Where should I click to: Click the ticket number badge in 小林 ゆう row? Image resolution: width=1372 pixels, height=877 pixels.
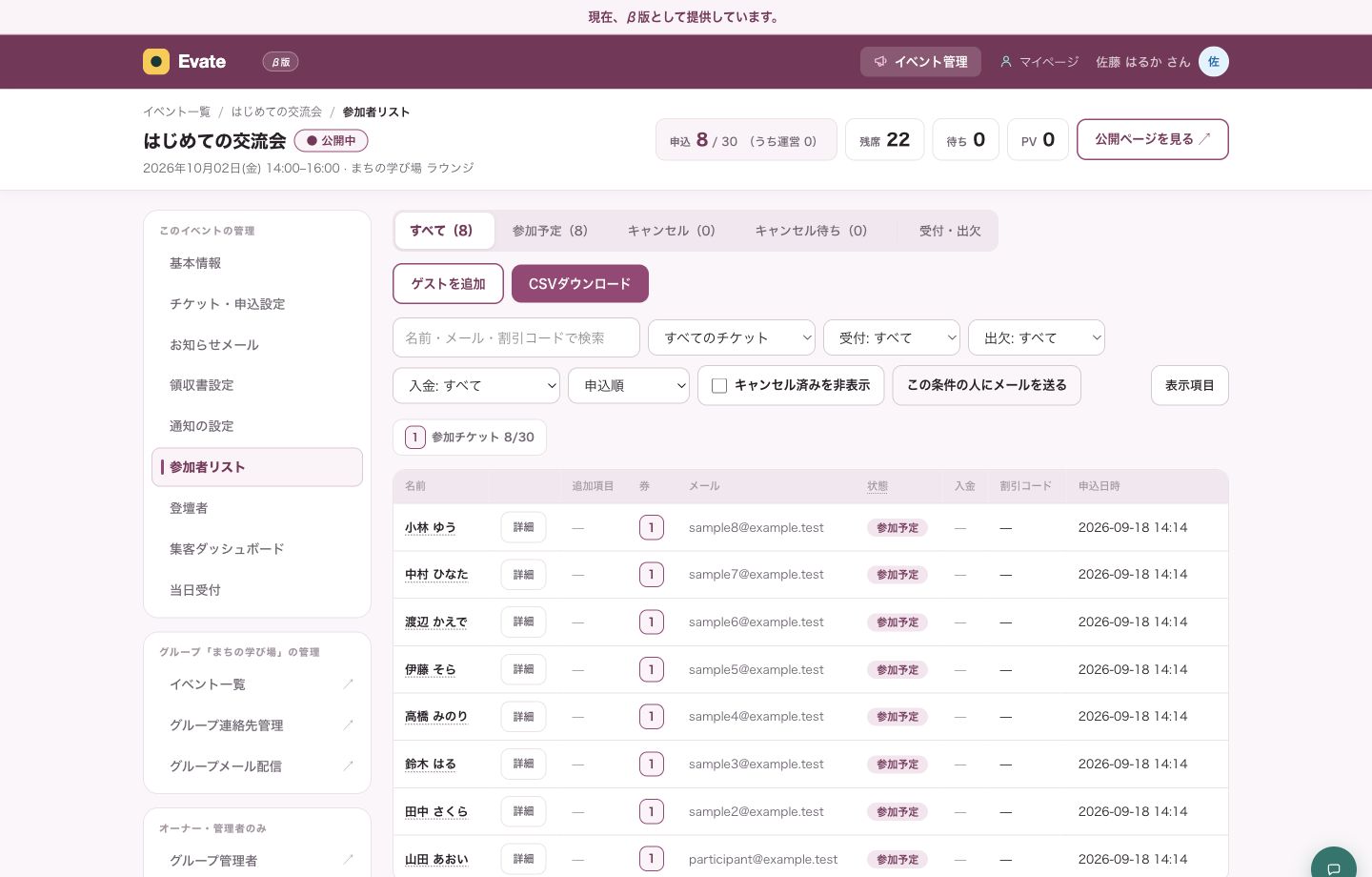[652, 527]
